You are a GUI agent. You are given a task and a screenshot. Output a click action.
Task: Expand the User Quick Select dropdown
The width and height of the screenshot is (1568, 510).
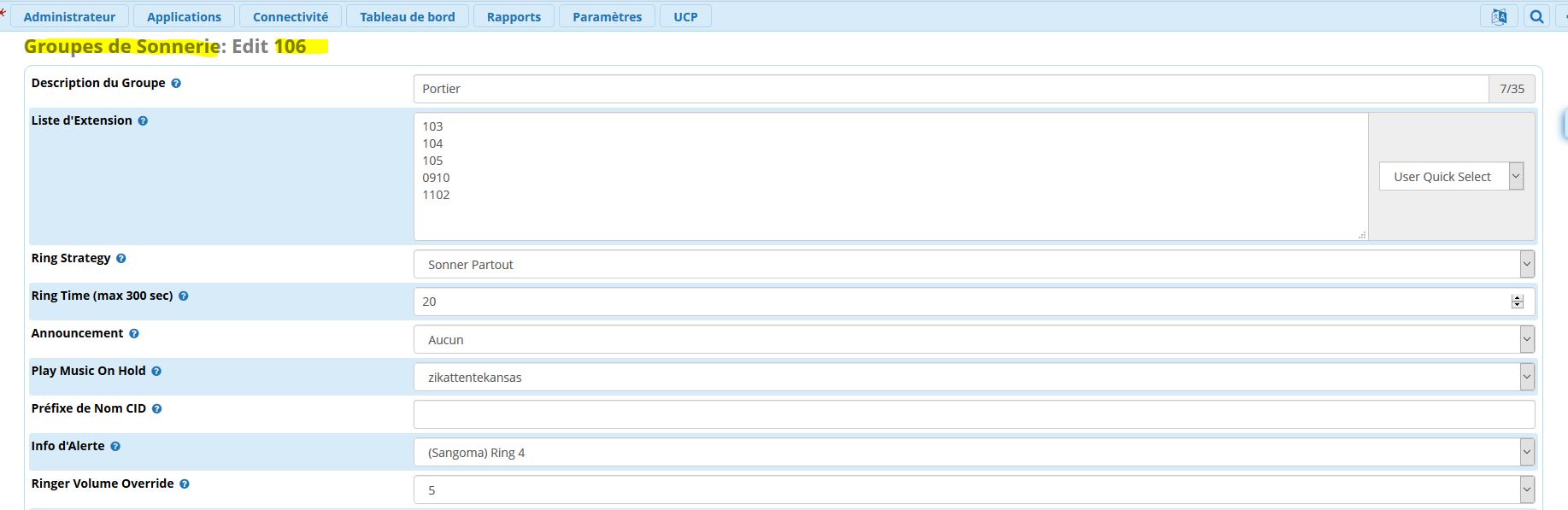coord(1451,177)
